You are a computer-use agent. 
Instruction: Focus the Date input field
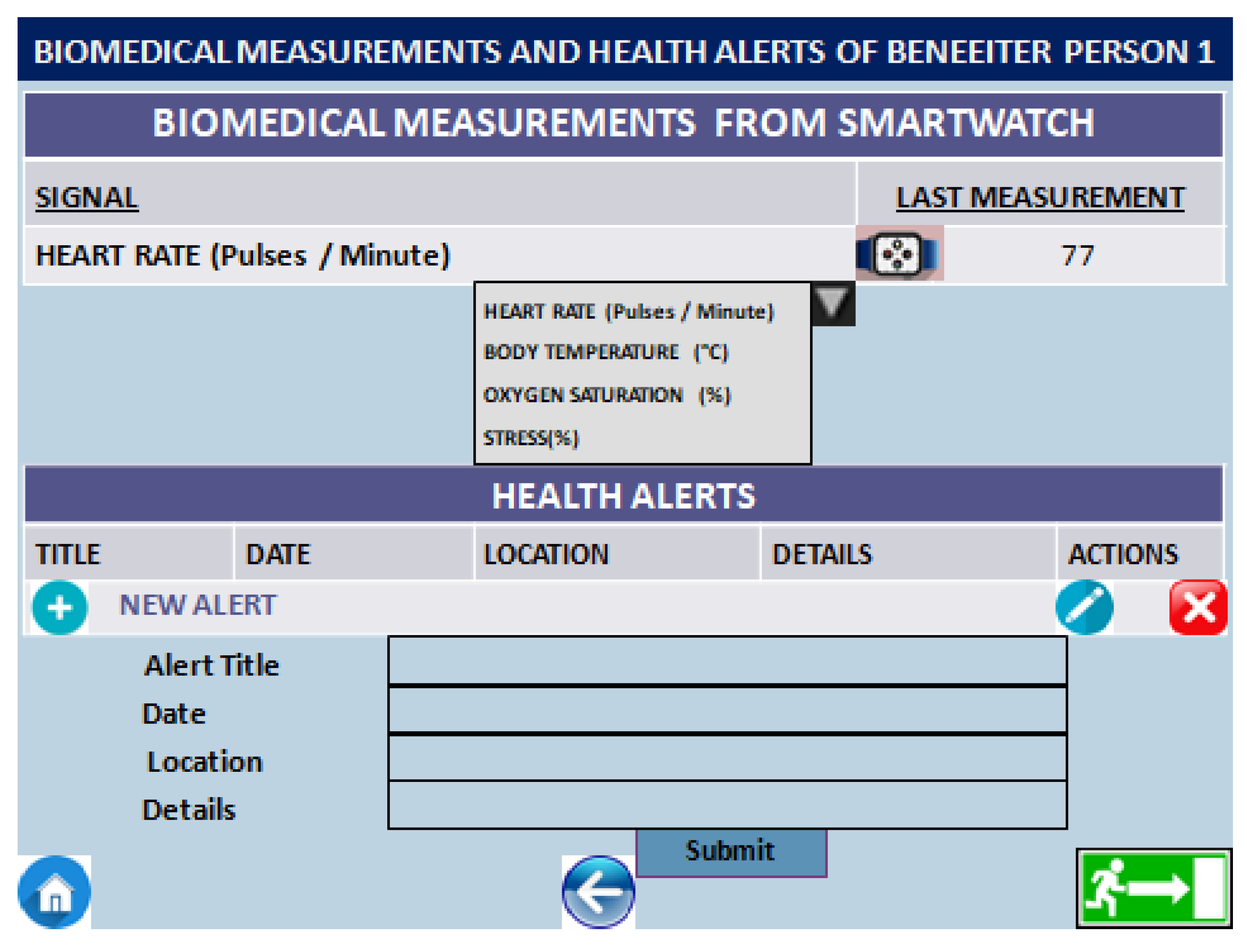coord(726,709)
